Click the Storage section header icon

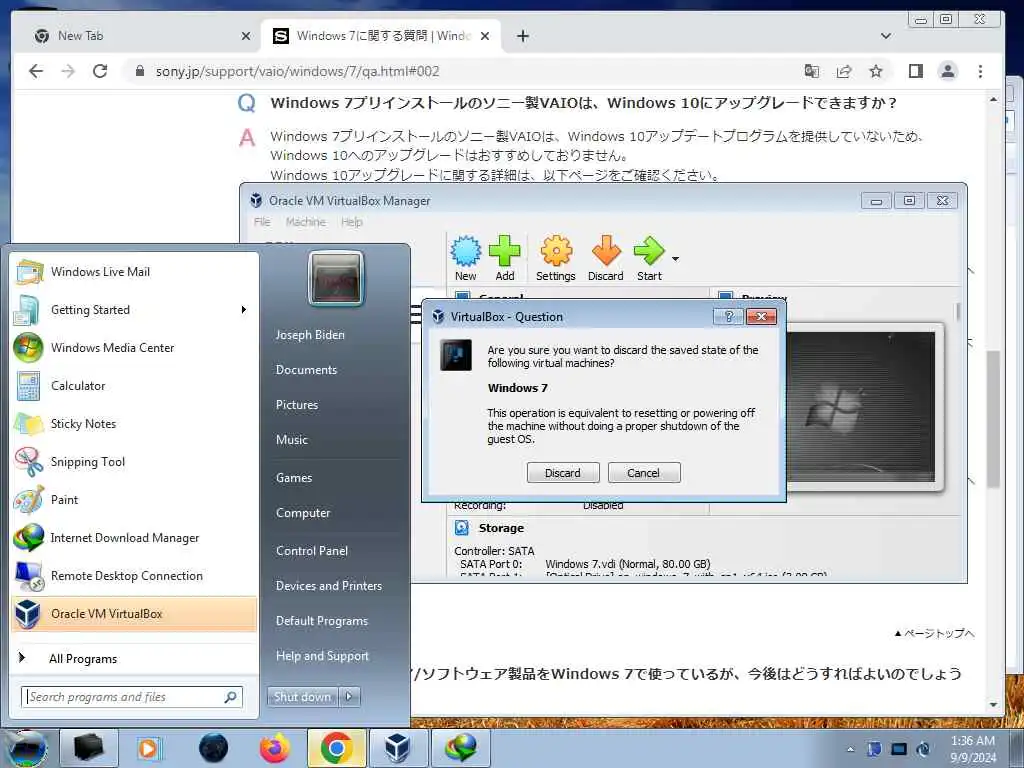pyautogui.click(x=462, y=528)
